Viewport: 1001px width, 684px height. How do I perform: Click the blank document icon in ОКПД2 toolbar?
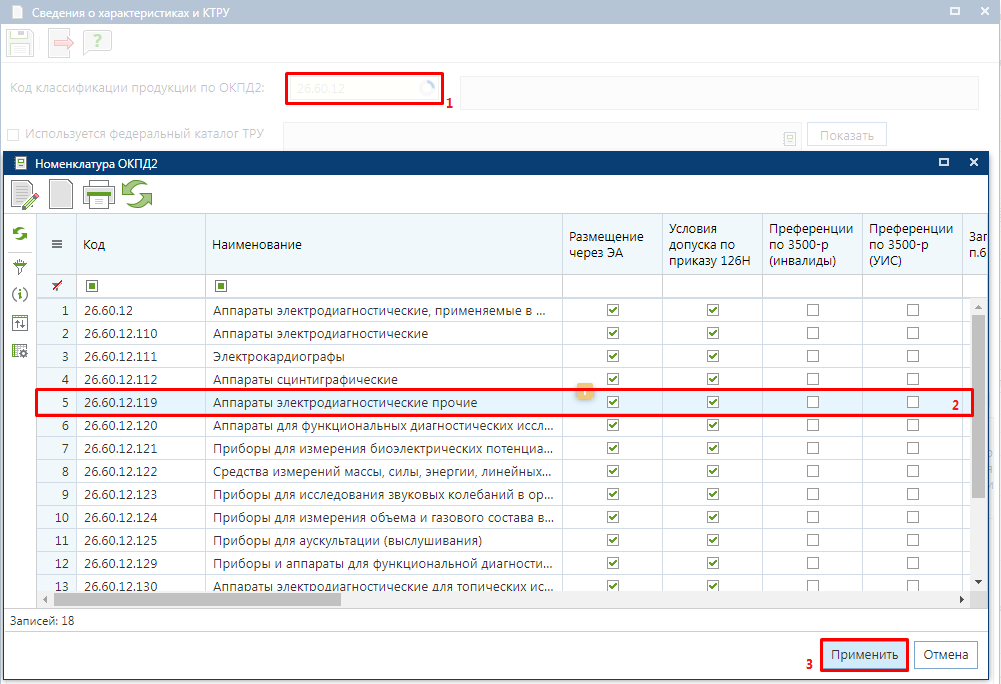pos(61,194)
